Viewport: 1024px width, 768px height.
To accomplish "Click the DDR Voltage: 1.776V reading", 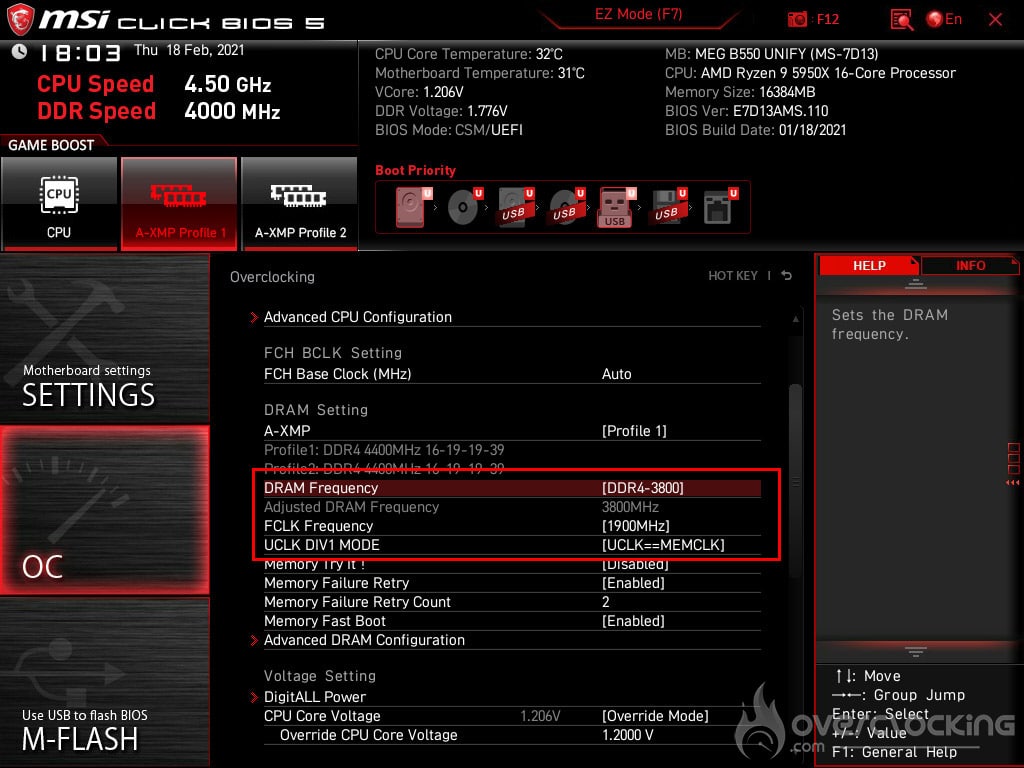I will (x=441, y=111).
